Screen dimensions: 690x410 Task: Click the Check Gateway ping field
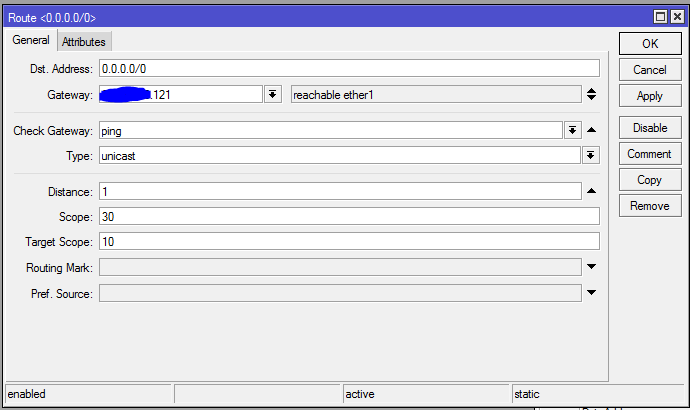click(330, 130)
